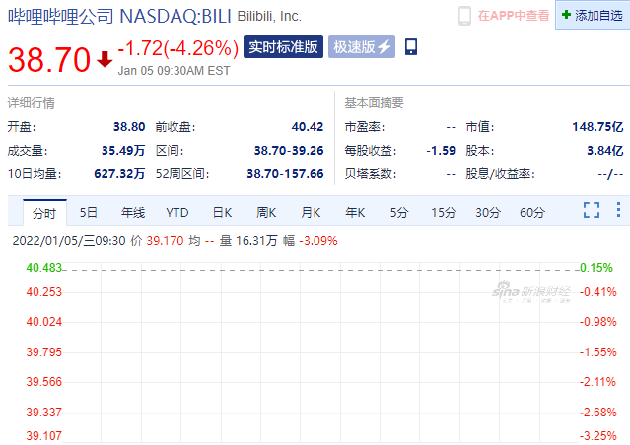Click the 基本面摘要 section heading

374,103
